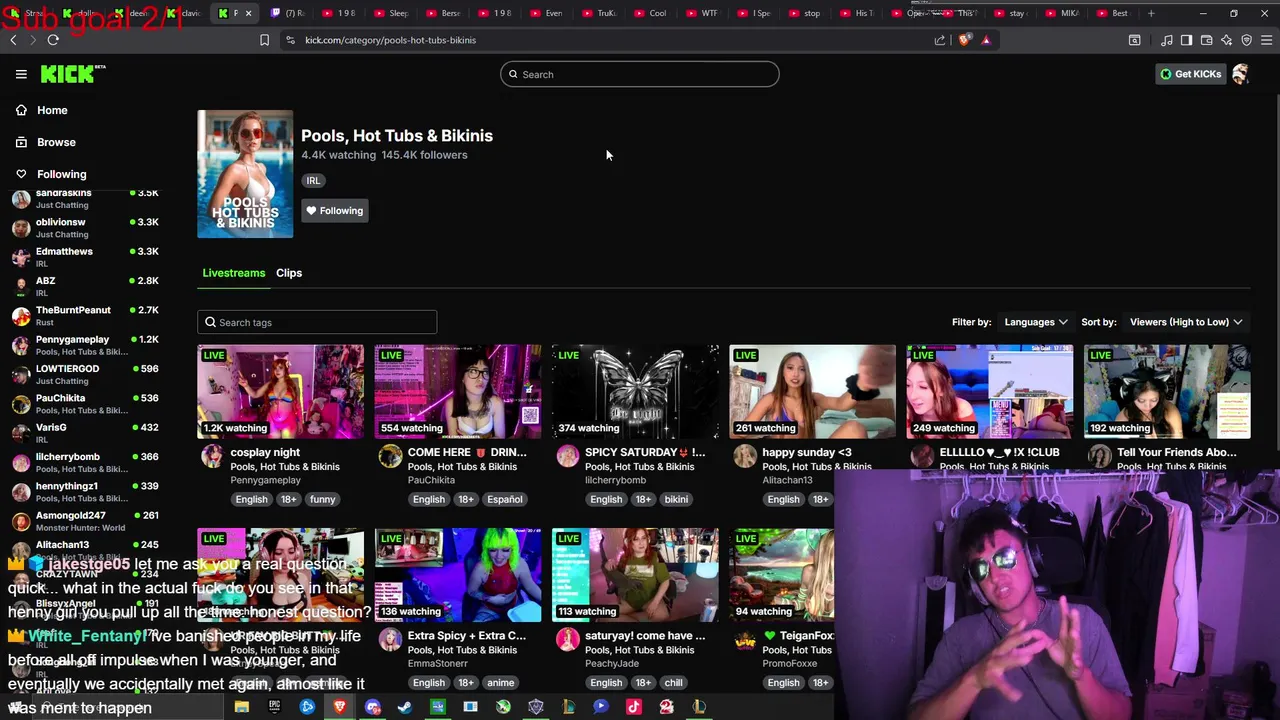This screenshot has height=720, width=1280.
Task: Open Epic Games Launcher from the taskbar
Action: 274,707
